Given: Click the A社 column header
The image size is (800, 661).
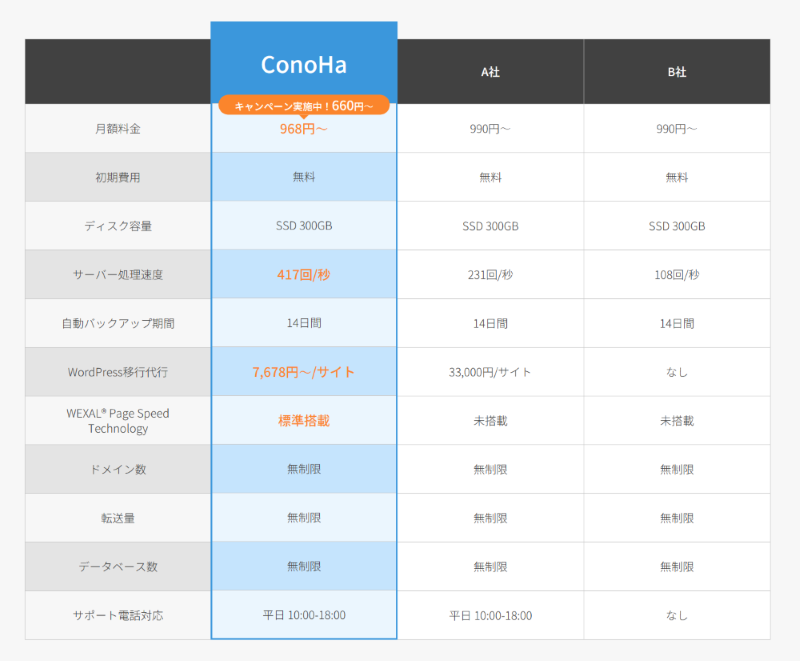Looking at the screenshot, I should 490,72.
